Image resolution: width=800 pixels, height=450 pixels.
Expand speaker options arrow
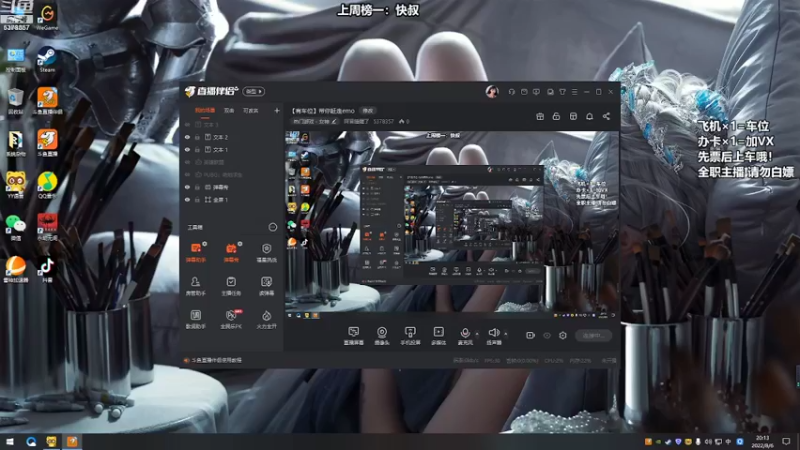(x=506, y=334)
